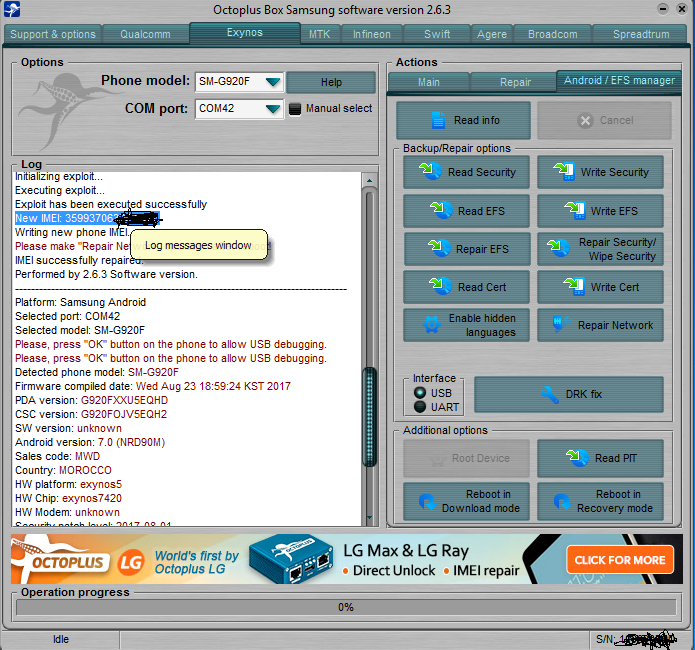
Task: Click the highlighted New IMEI log line
Action: point(87,218)
